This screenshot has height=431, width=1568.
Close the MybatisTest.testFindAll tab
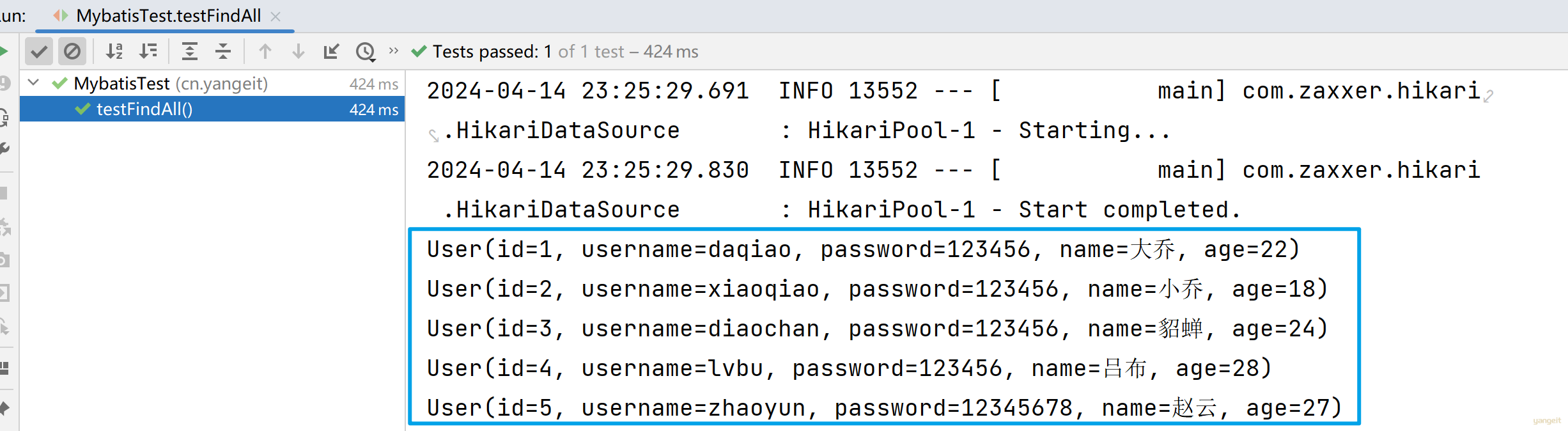(x=276, y=17)
